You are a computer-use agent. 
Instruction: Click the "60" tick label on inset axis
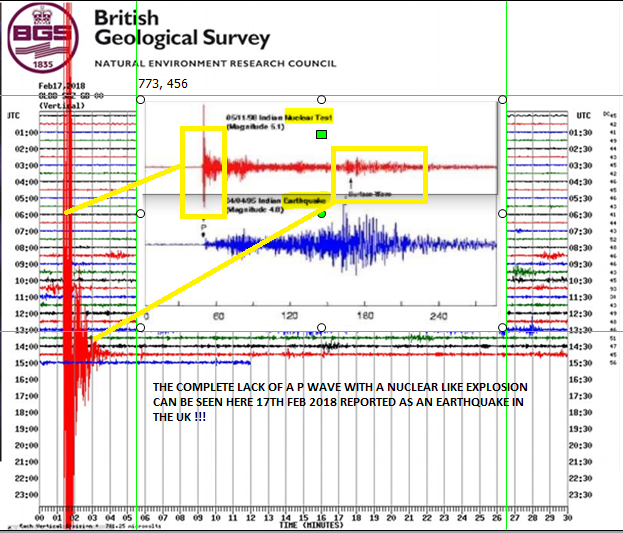pos(218,316)
